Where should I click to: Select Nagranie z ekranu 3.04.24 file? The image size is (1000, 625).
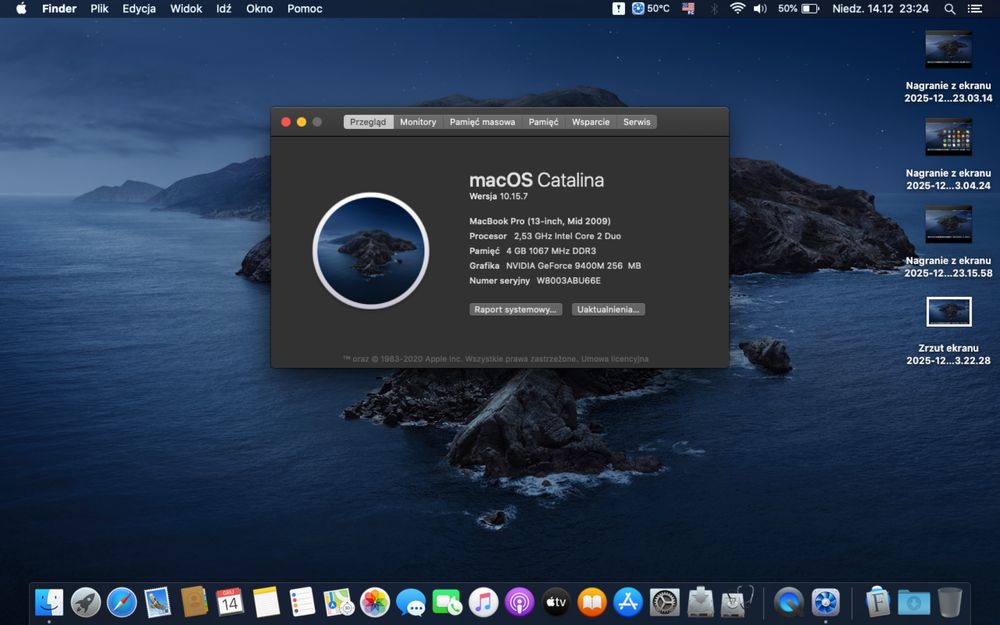(x=948, y=154)
